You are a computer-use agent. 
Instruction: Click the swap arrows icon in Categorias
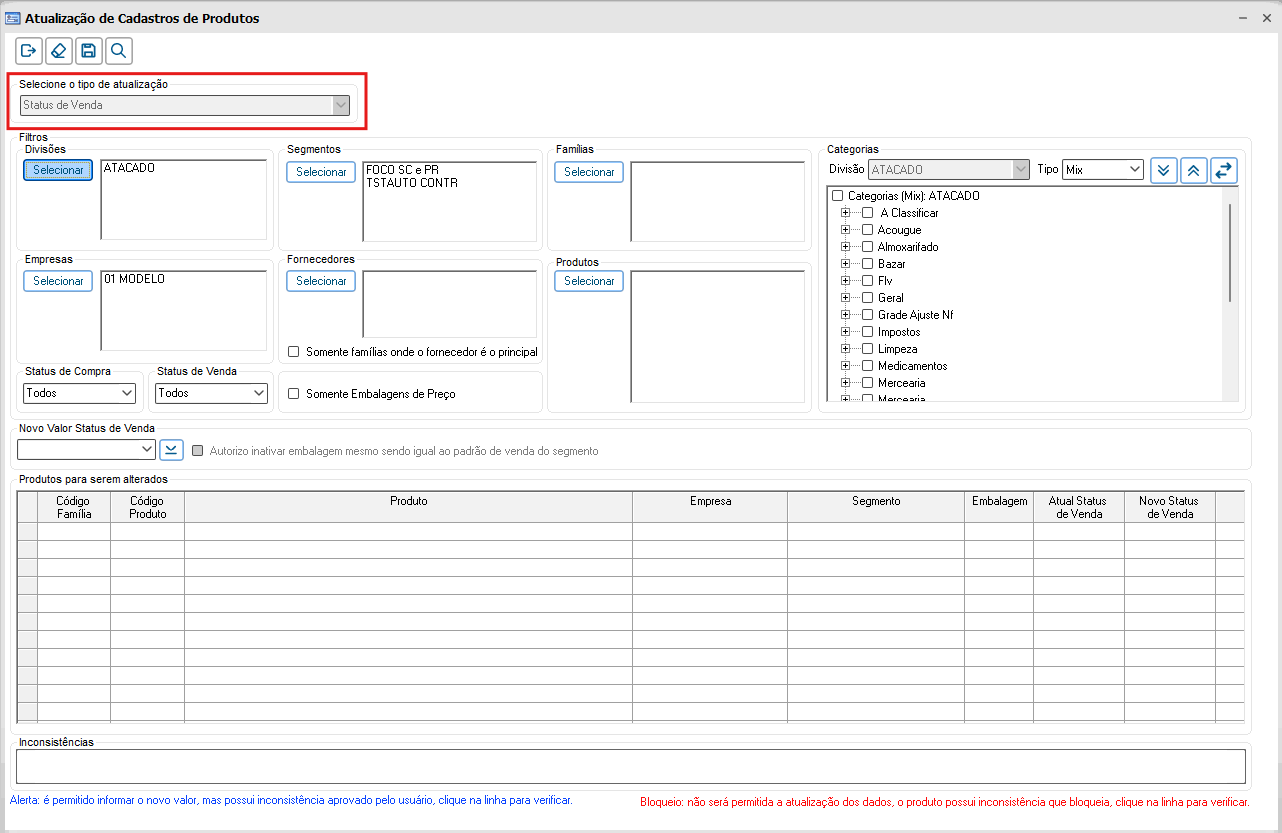click(x=1224, y=170)
